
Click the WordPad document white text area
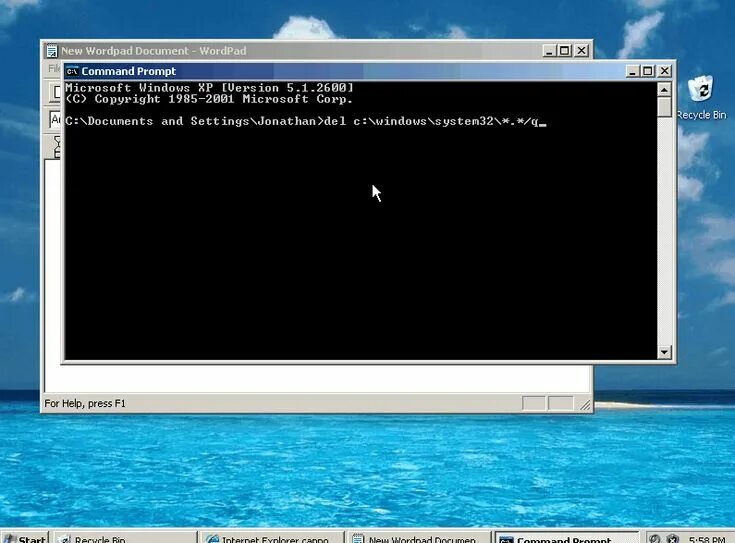point(317,377)
